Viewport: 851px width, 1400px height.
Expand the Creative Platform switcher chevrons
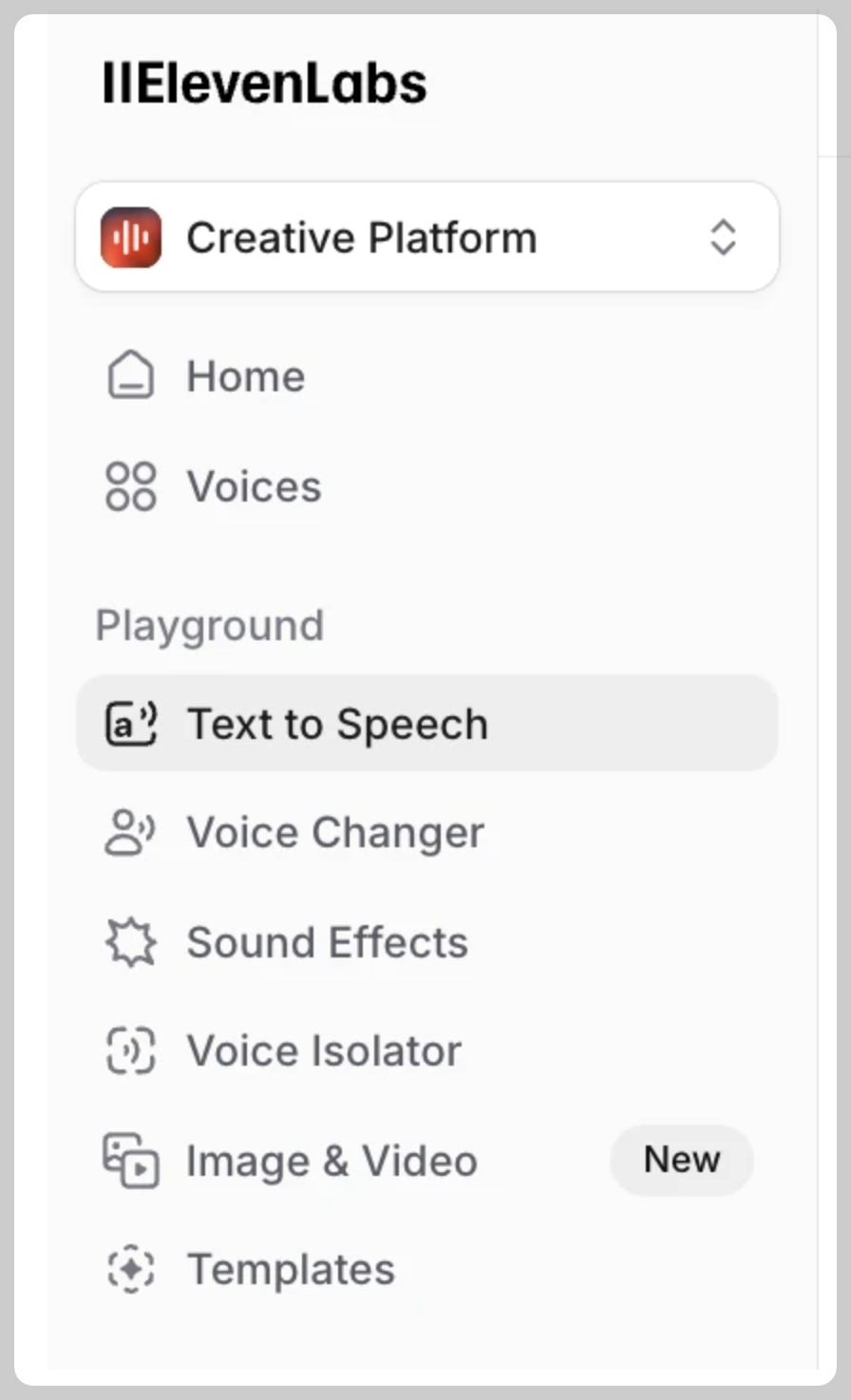point(724,237)
